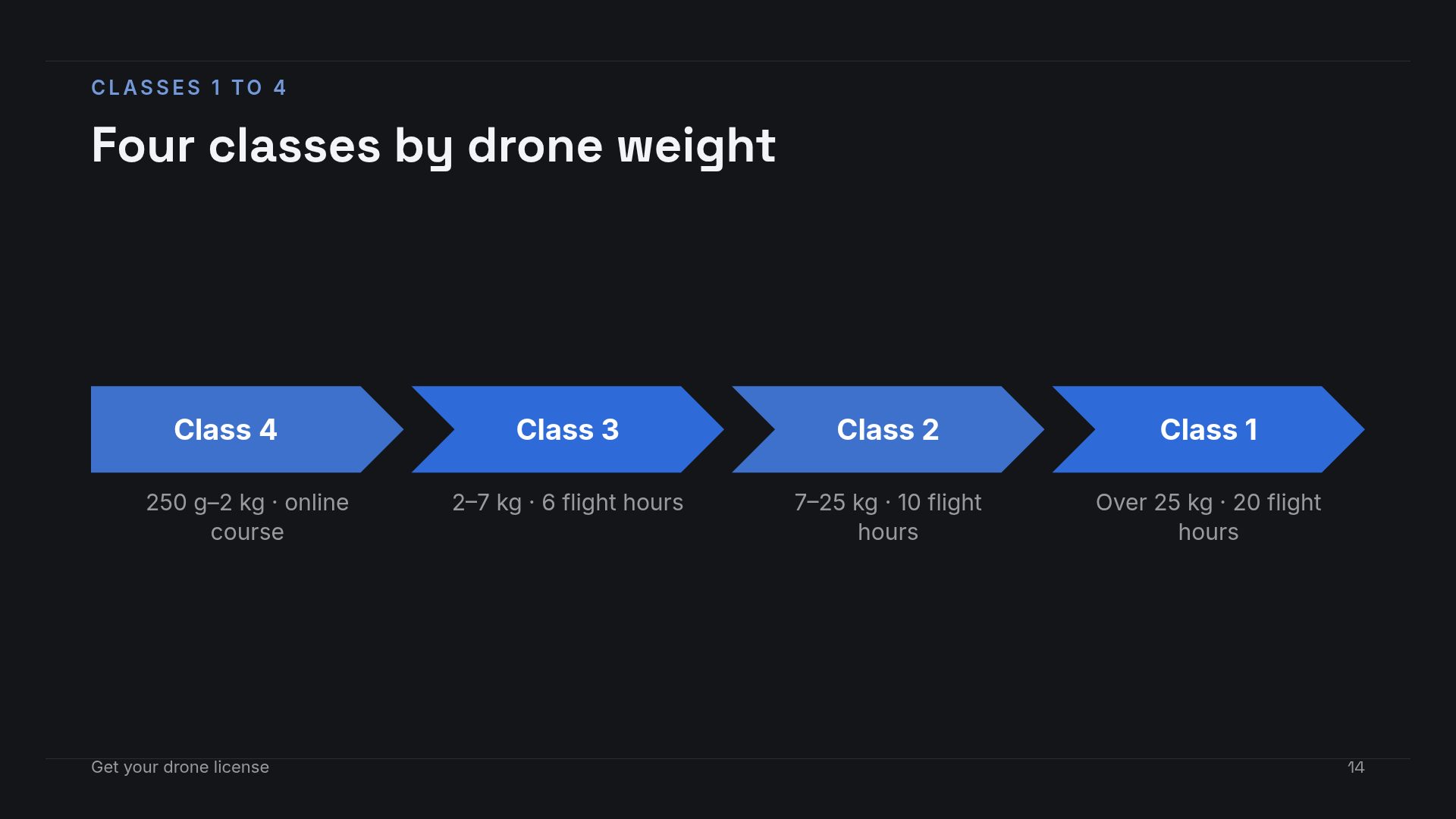This screenshot has width=1456, height=819.
Task: Click the word 'drone' in the slide title
Action: click(535, 146)
